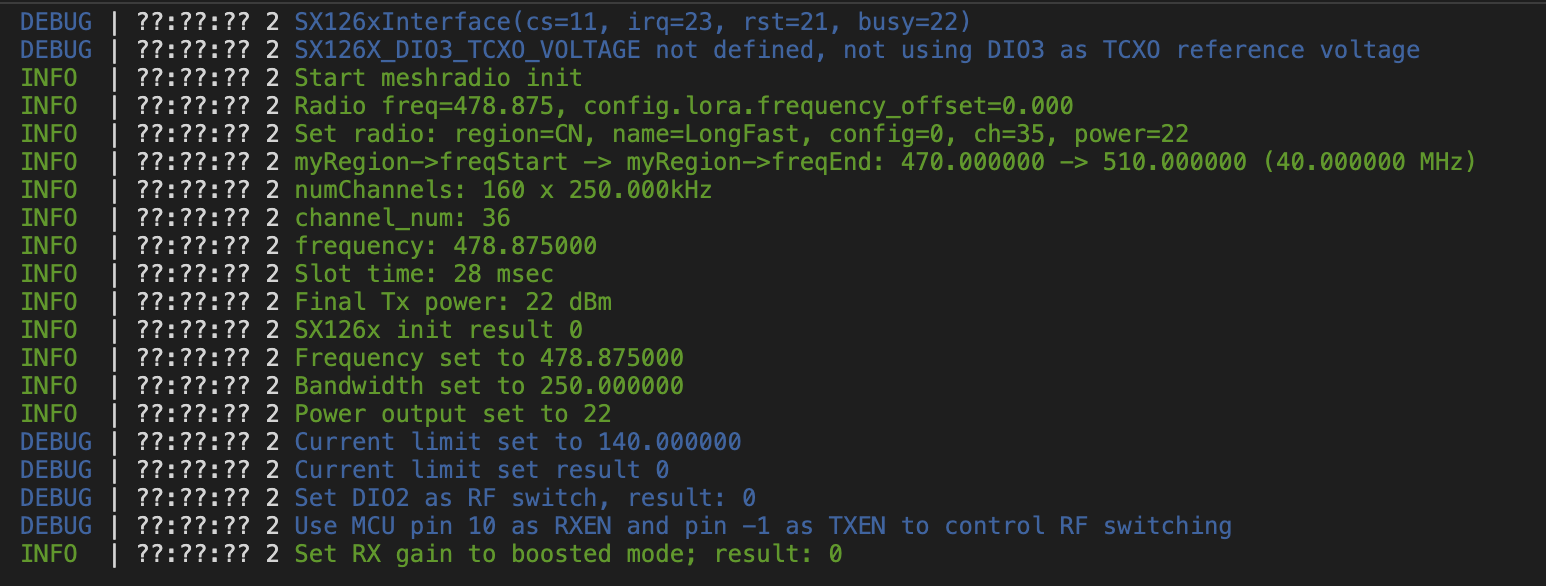Select the "Radio freq=478.875" log line
This screenshot has width=1546, height=586.
coord(683,106)
